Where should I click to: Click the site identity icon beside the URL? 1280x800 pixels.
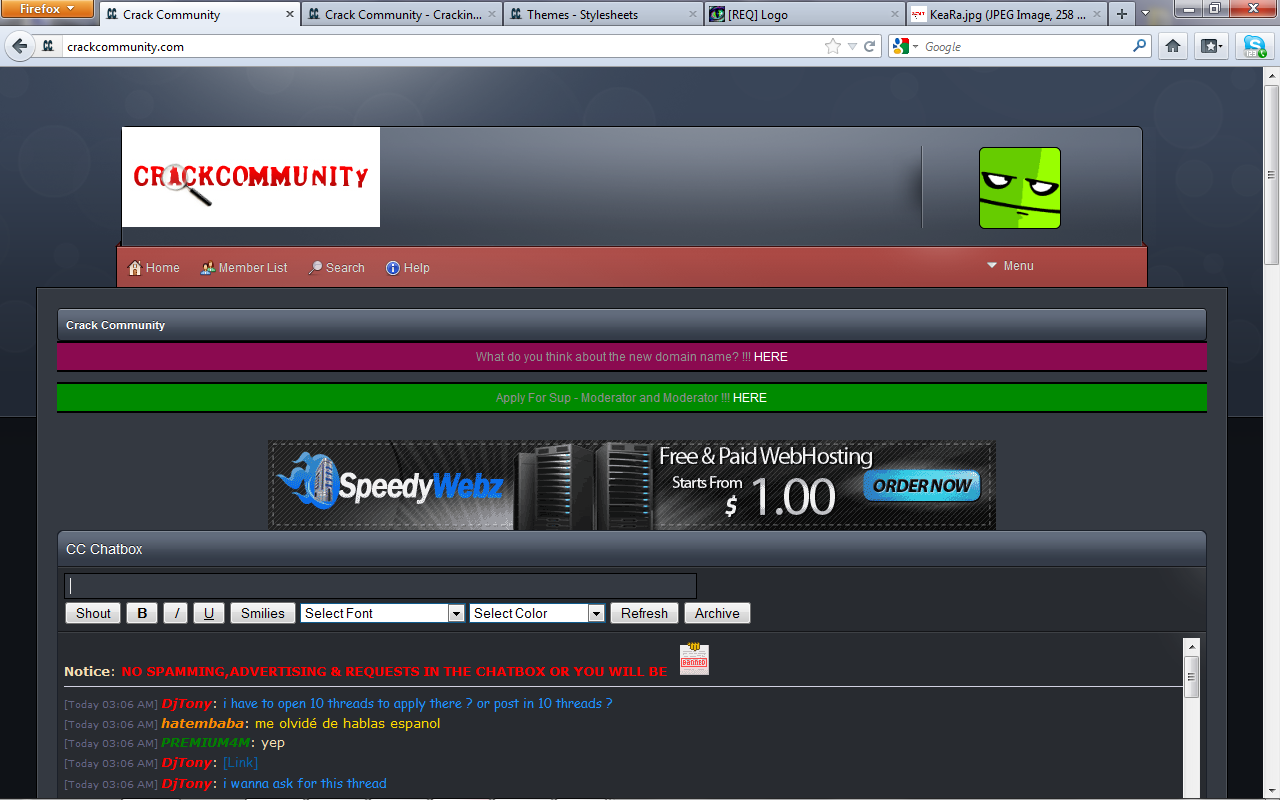click(x=48, y=46)
